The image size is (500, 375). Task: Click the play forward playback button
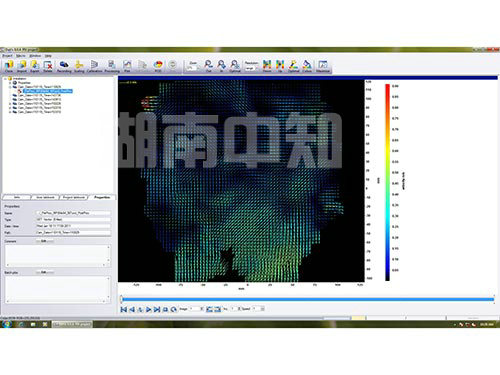(x=149, y=309)
